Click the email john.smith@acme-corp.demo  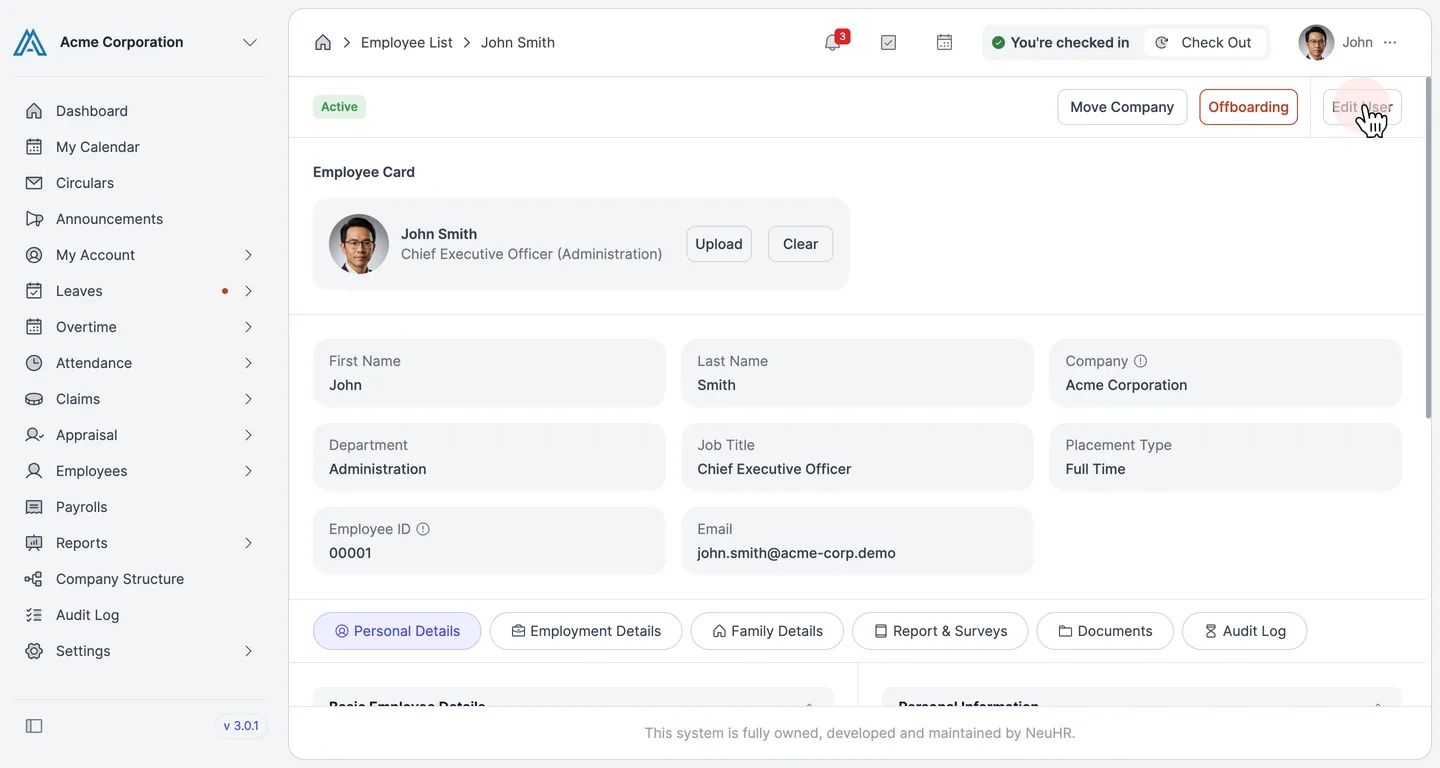[796, 553]
